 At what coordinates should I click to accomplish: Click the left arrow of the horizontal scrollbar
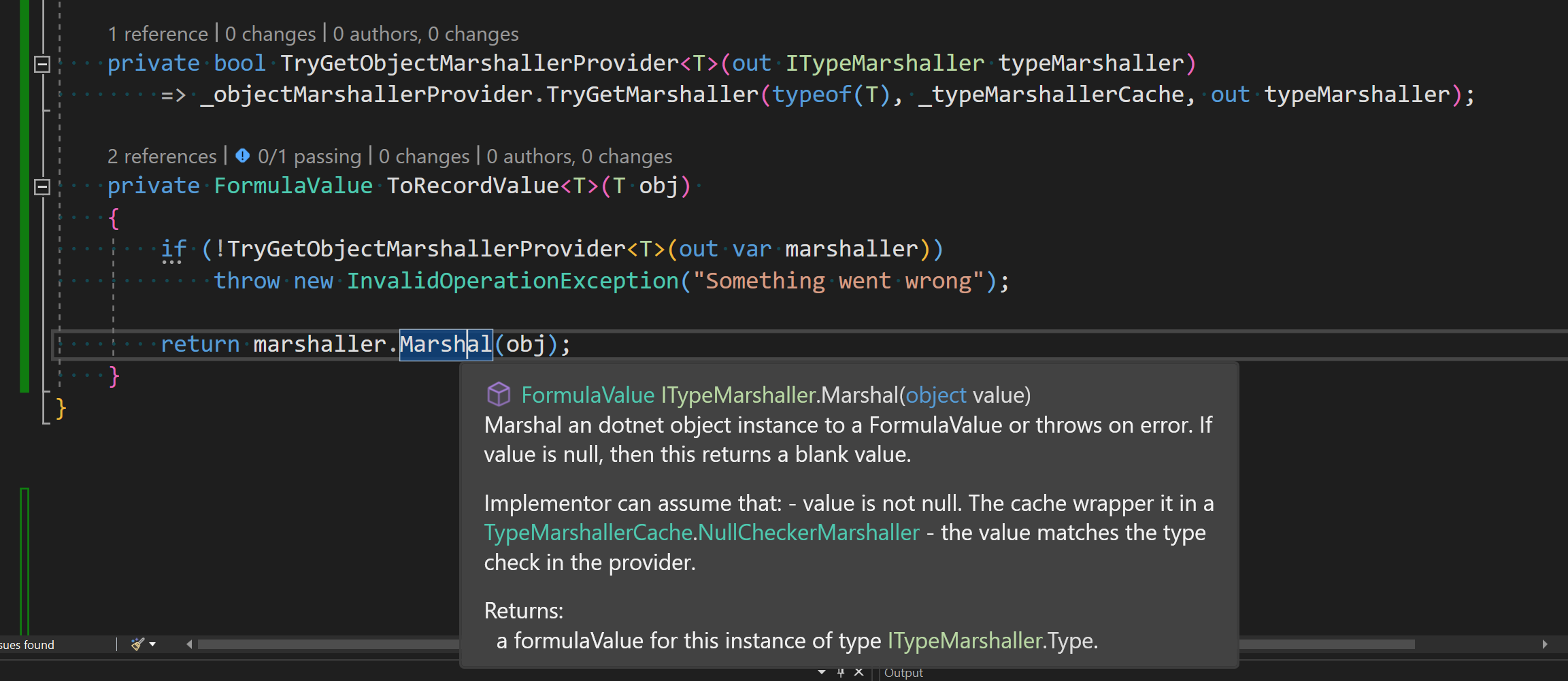(188, 644)
